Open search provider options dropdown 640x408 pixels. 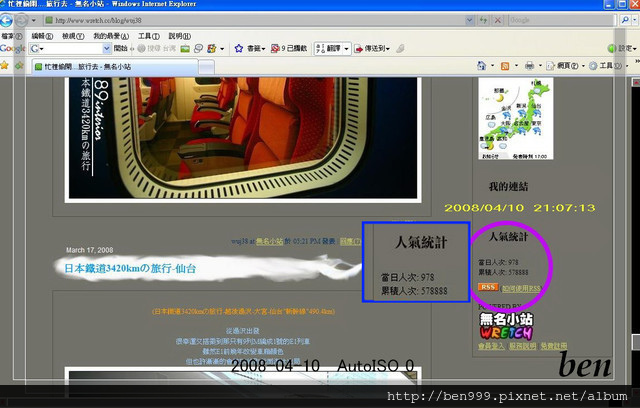tap(635, 20)
